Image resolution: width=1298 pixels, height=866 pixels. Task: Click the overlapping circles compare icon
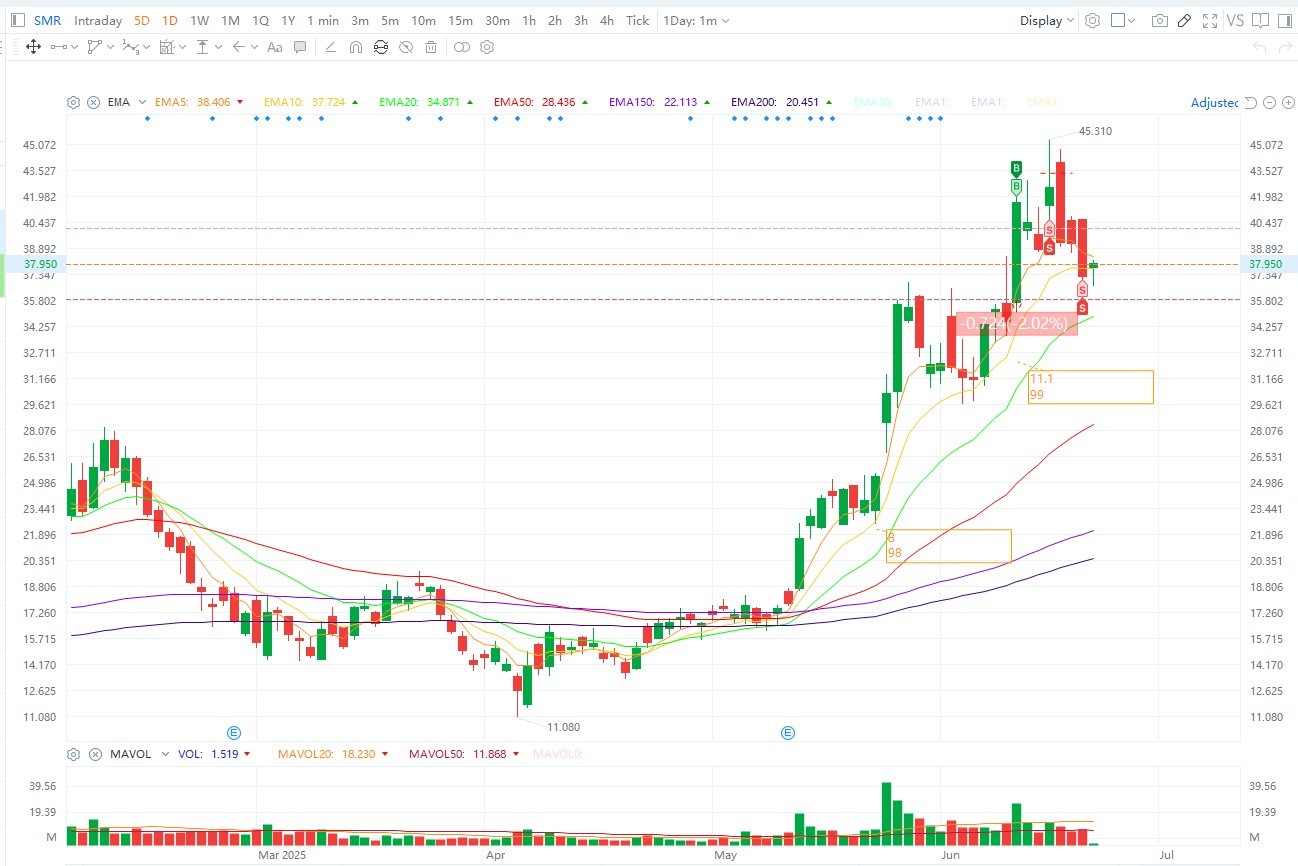461,47
